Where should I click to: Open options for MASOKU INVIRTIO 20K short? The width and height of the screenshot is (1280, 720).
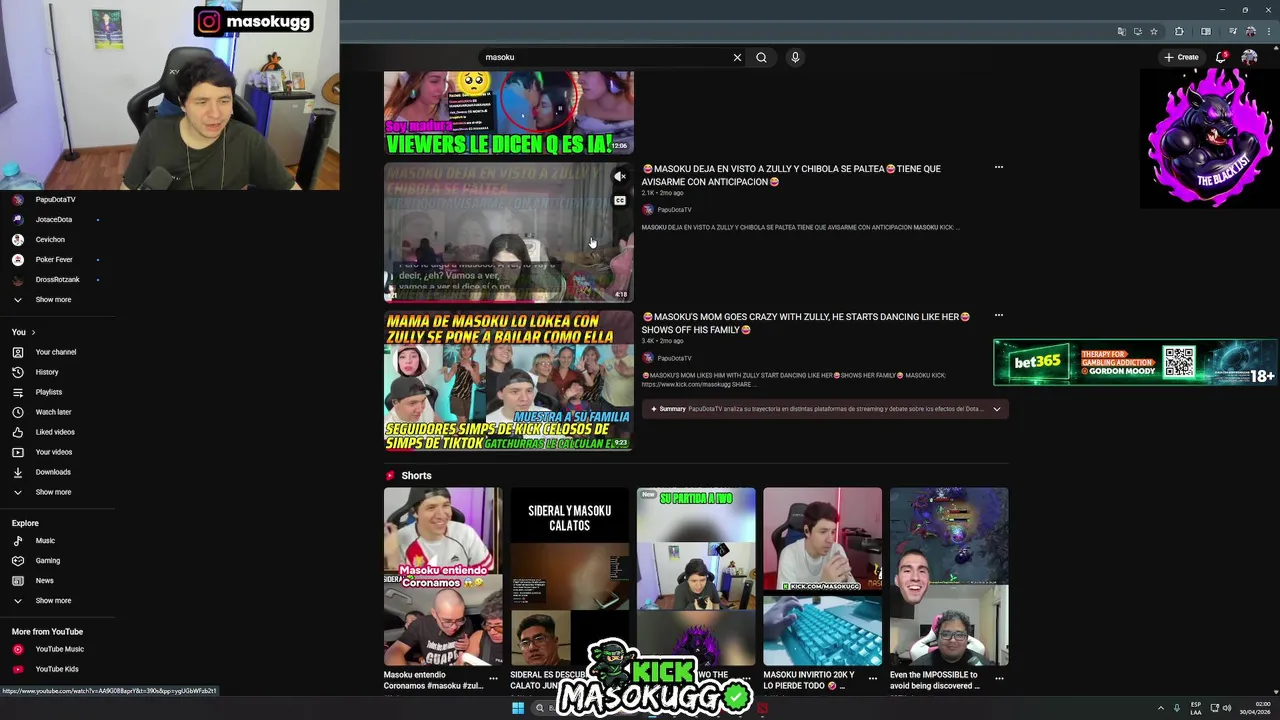click(872, 678)
